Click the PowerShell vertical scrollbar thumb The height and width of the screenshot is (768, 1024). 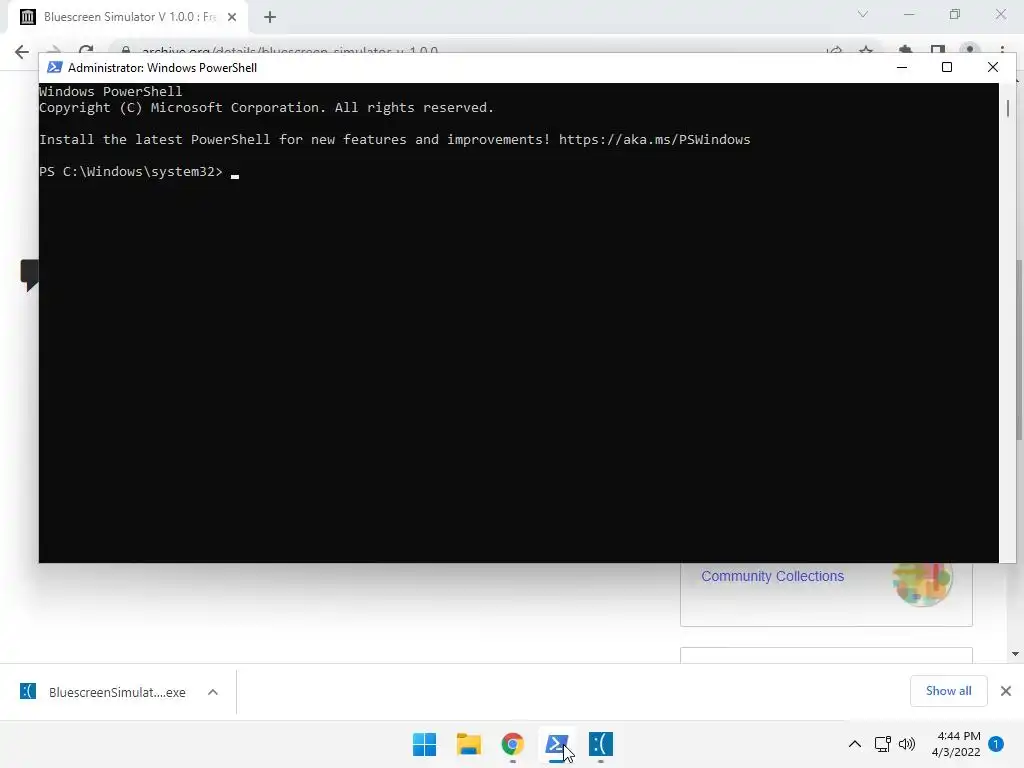pyautogui.click(x=1008, y=108)
